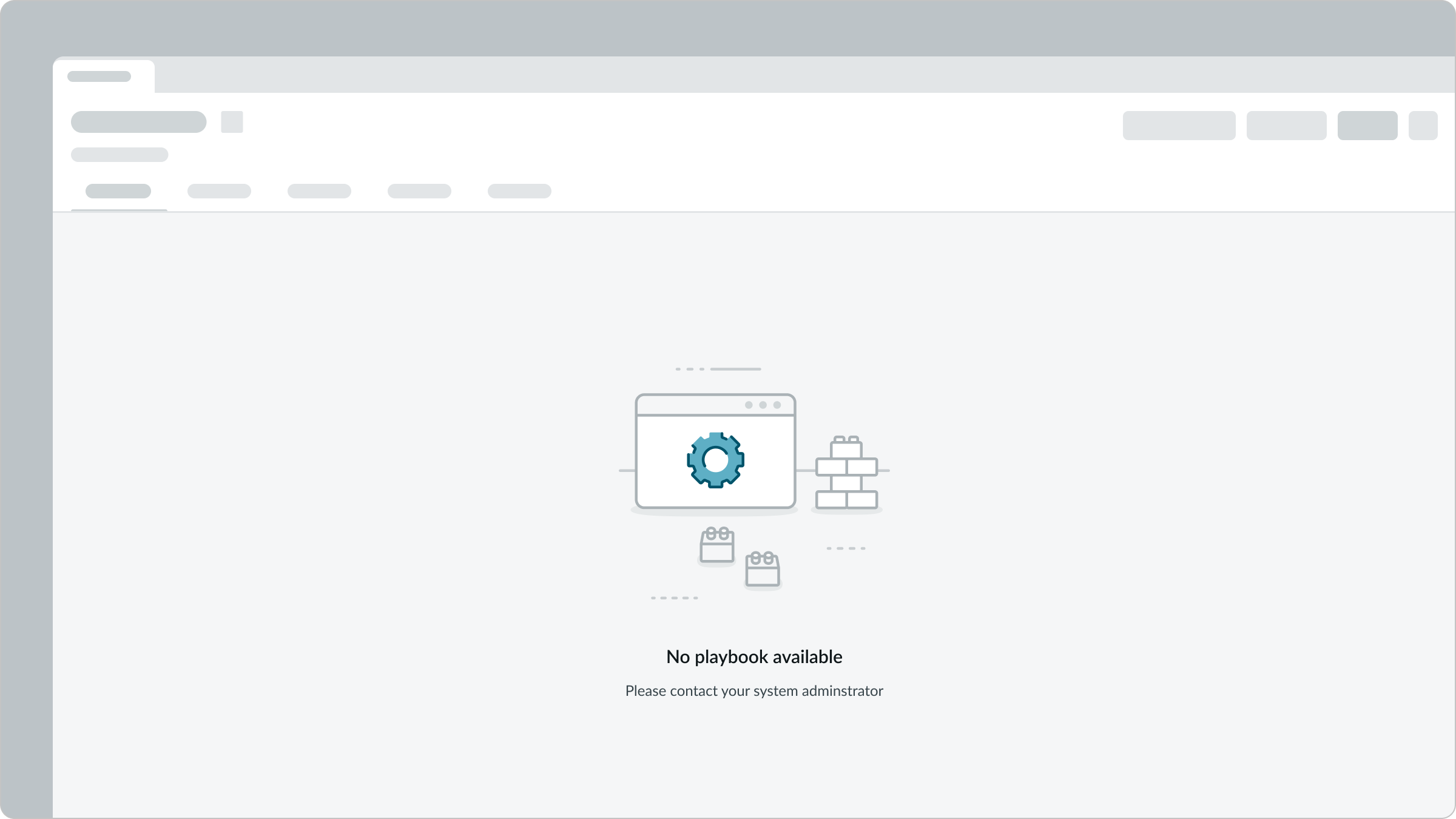Click the stacked brick wall illustration
Viewport: 1456px width, 819px height.
pyautogui.click(x=846, y=475)
